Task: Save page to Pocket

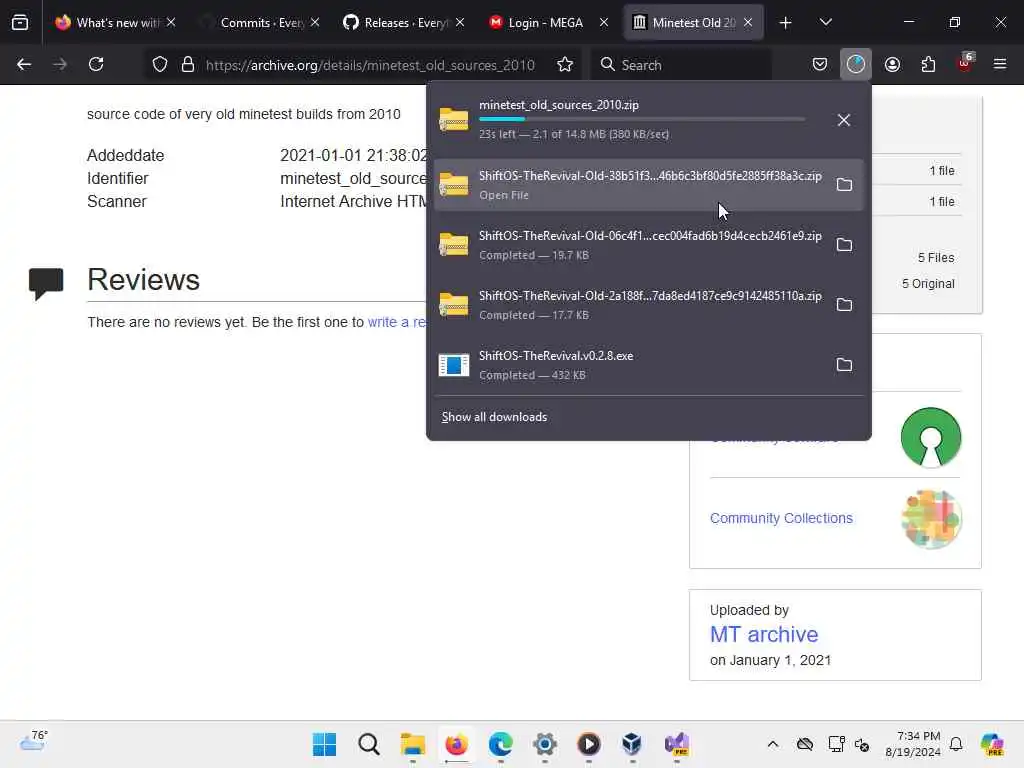Action: point(820,64)
